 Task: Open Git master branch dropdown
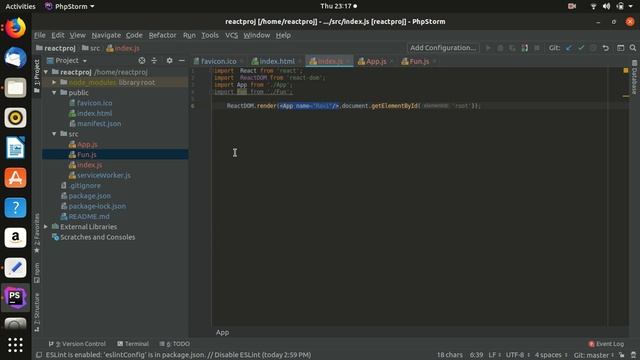[x=594, y=355]
